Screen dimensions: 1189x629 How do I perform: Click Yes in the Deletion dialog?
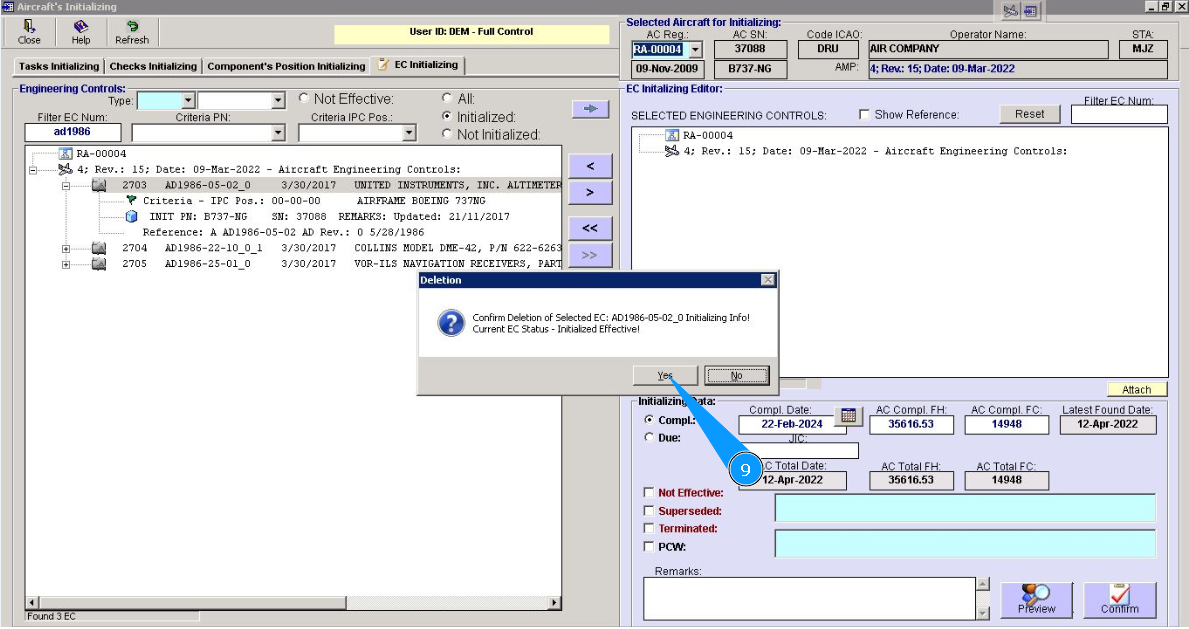[x=665, y=376]
